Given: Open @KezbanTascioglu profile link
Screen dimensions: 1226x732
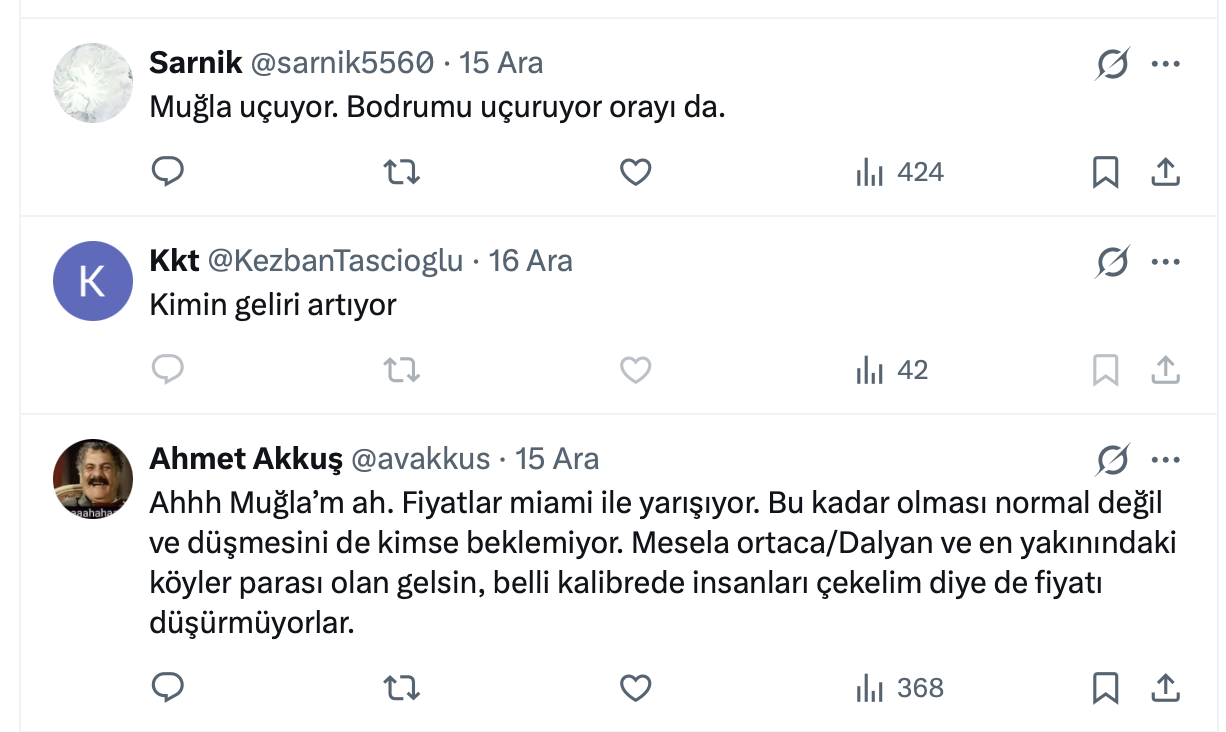Looking at the screenshot, I should click(335, 261).
